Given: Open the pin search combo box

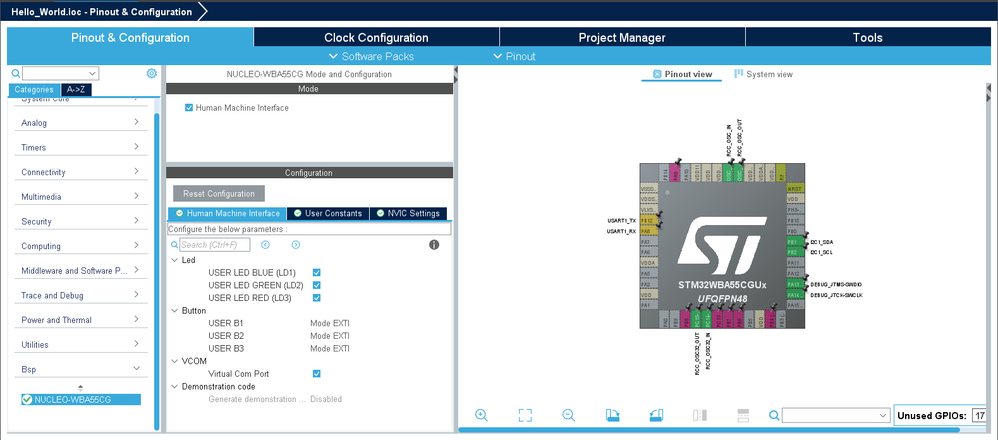Looking at the screenshot, I should pos(835,415).
